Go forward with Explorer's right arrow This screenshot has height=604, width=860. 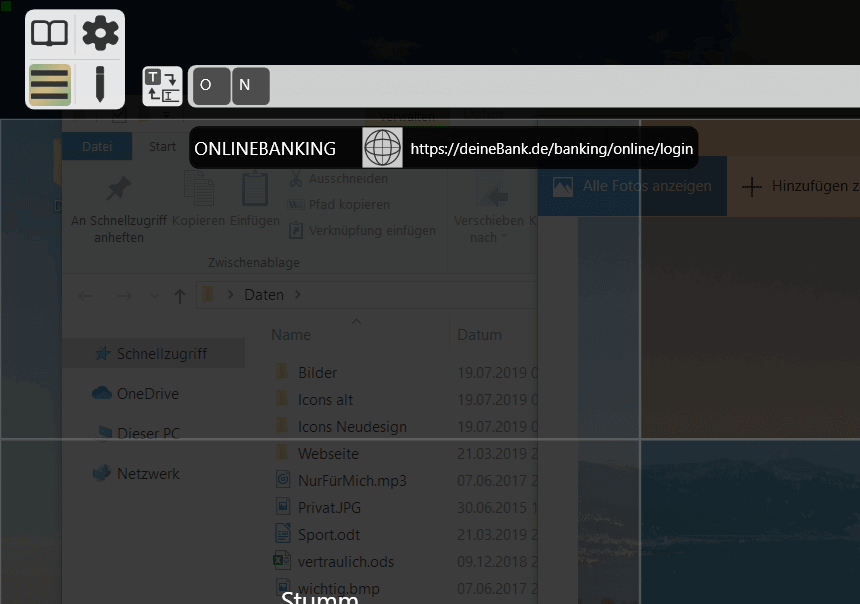click(x=125, y=296)
